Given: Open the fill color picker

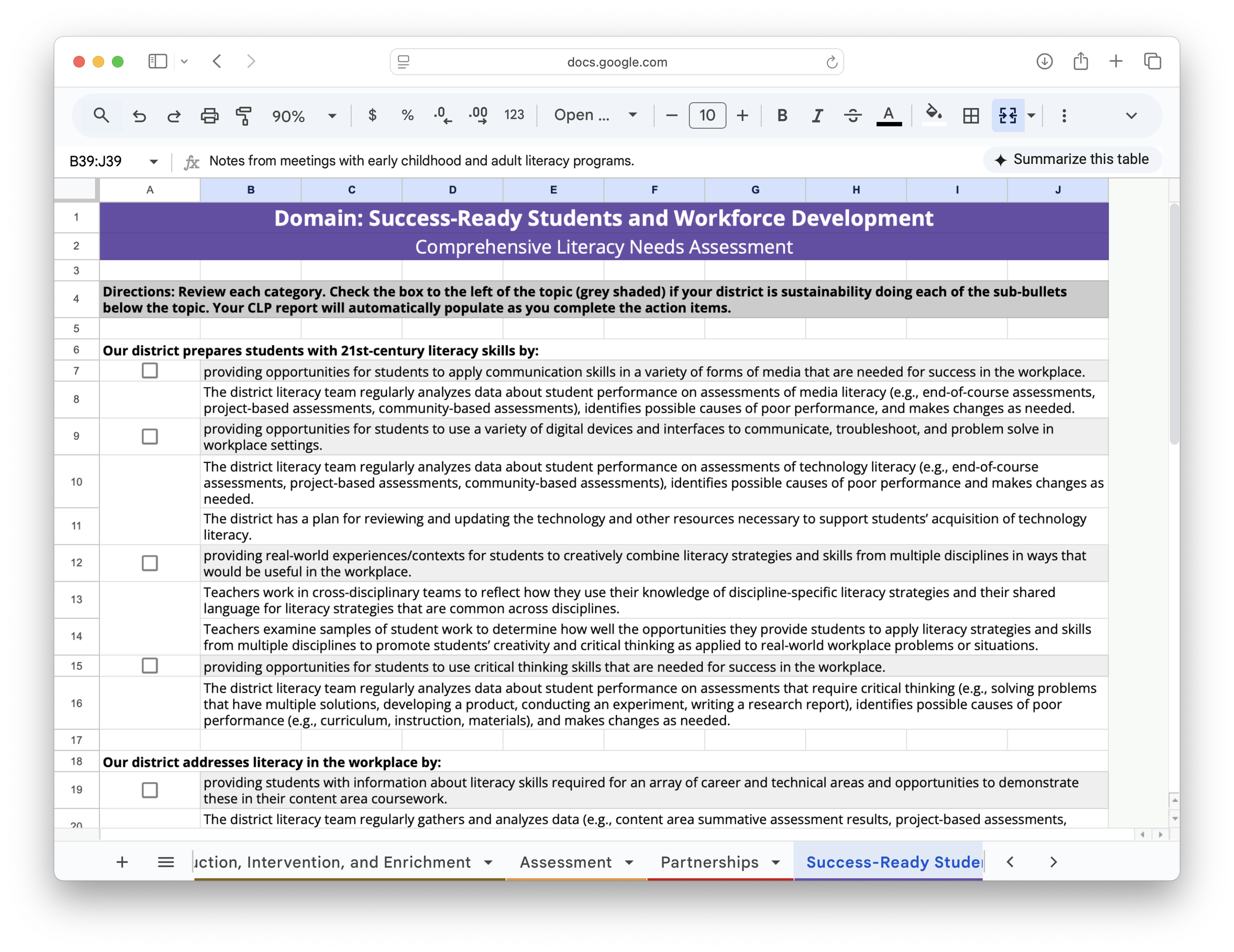Looking at the screenshot, I should coord(933,115).
